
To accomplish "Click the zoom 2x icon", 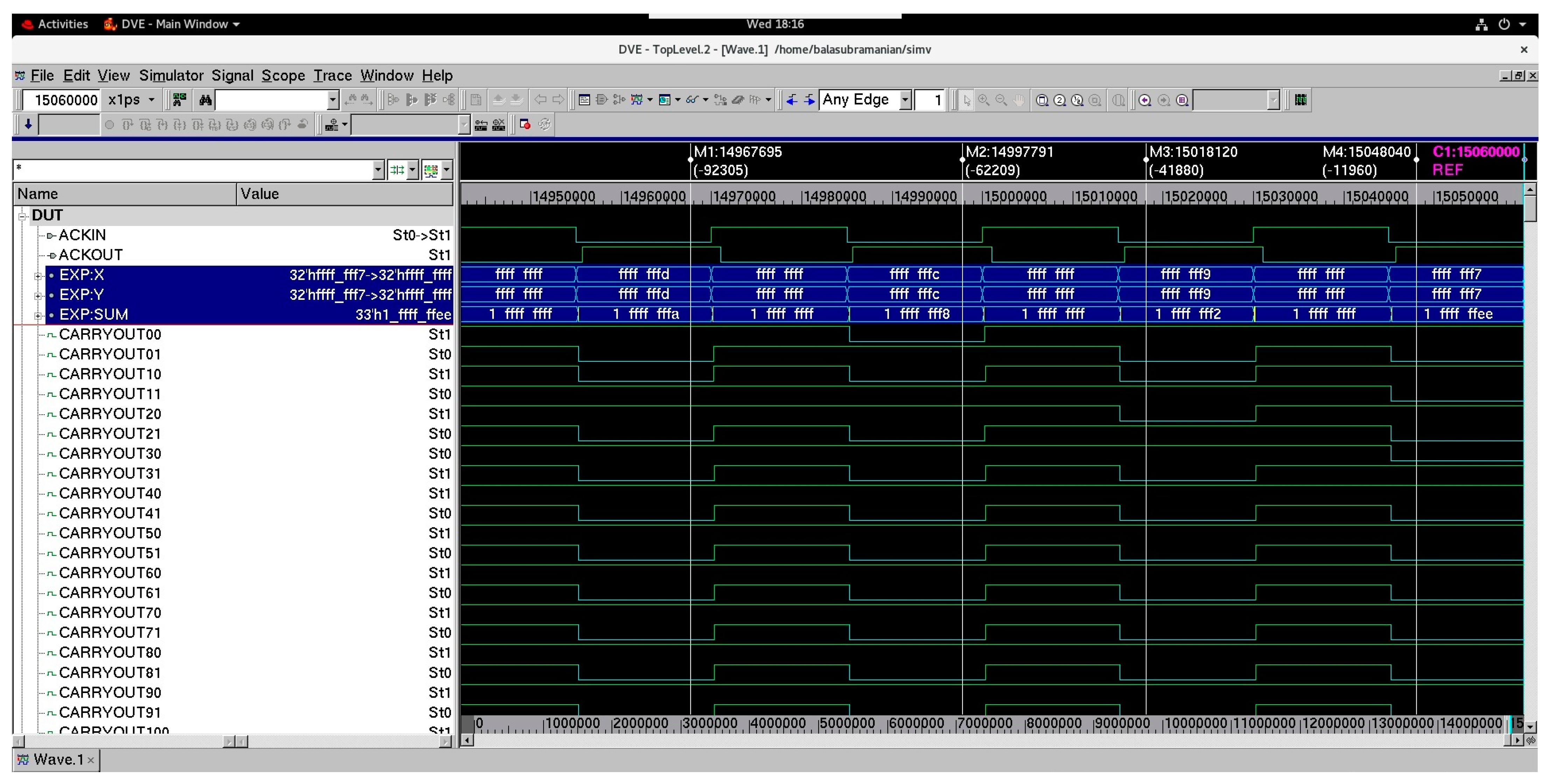I will [1059, 100].
